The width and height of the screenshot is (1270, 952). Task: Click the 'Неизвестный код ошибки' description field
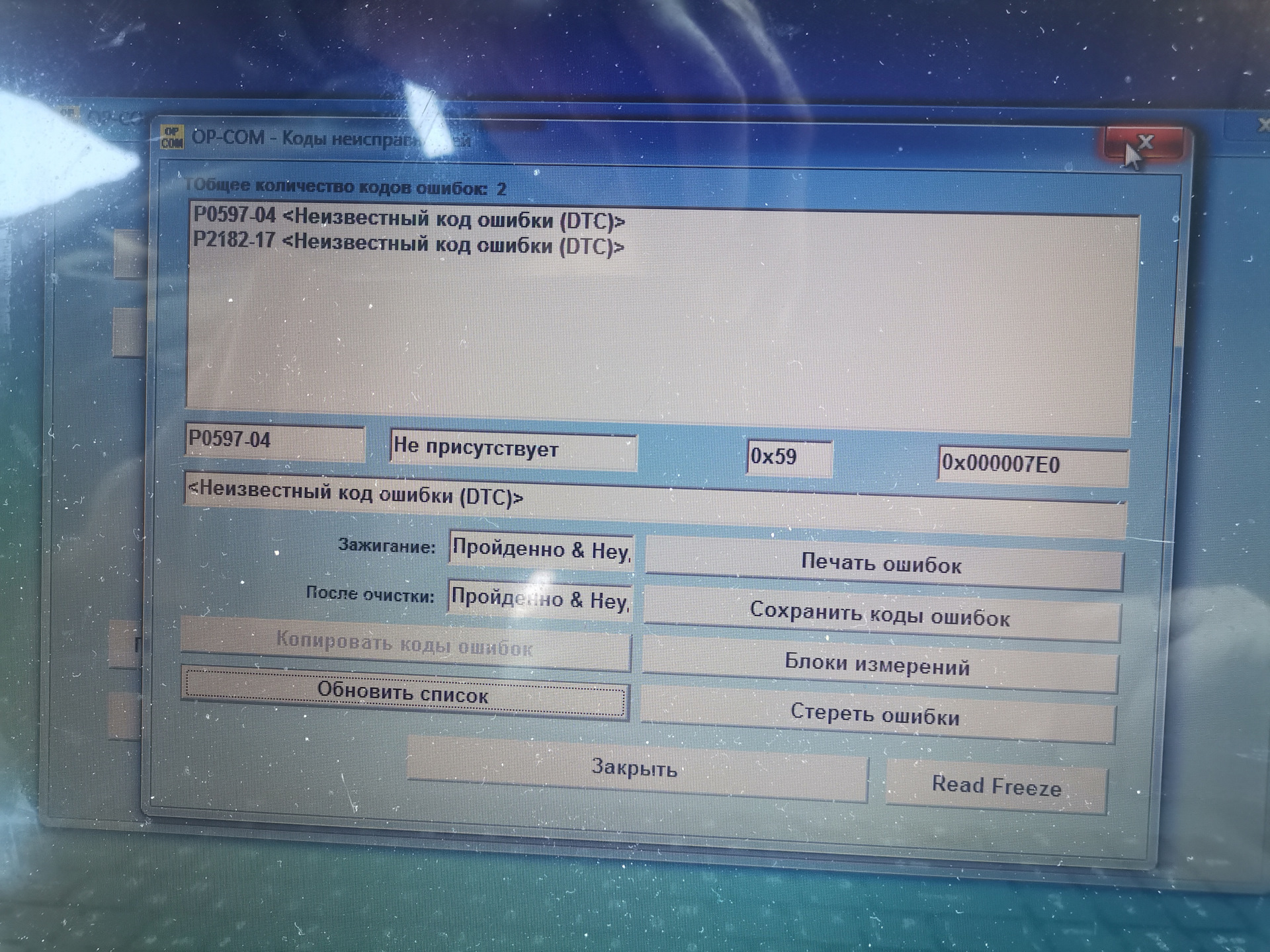pos(655,504)
